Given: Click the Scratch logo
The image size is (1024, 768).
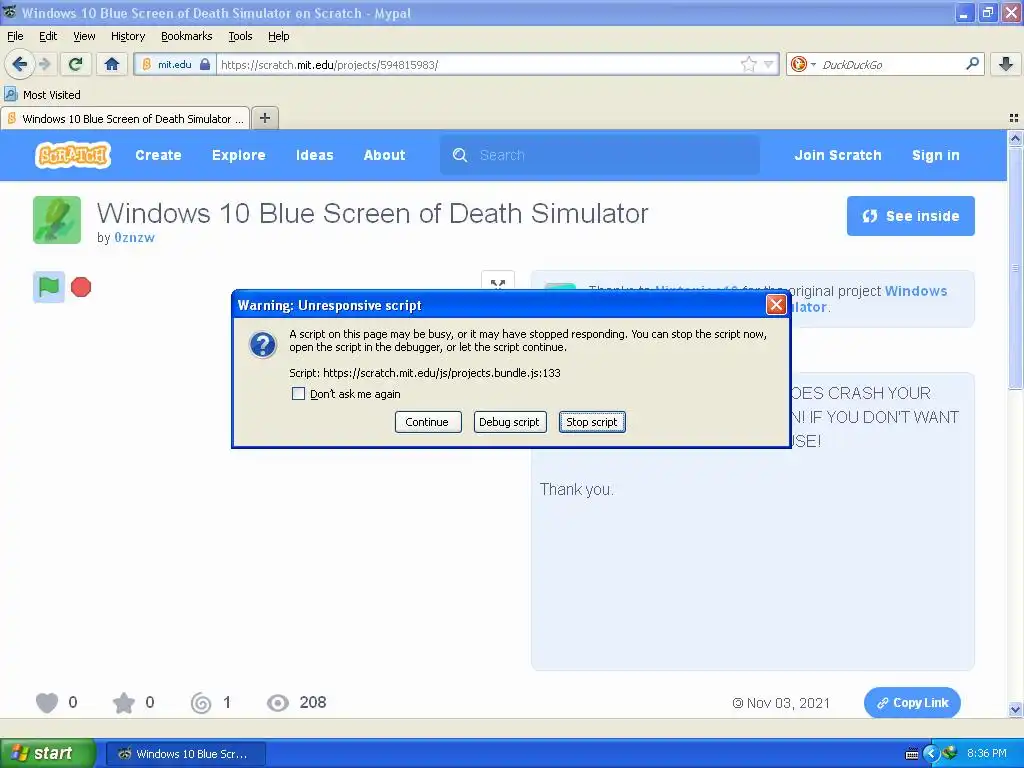Looking at the screenshot, I should click(72, 155).
